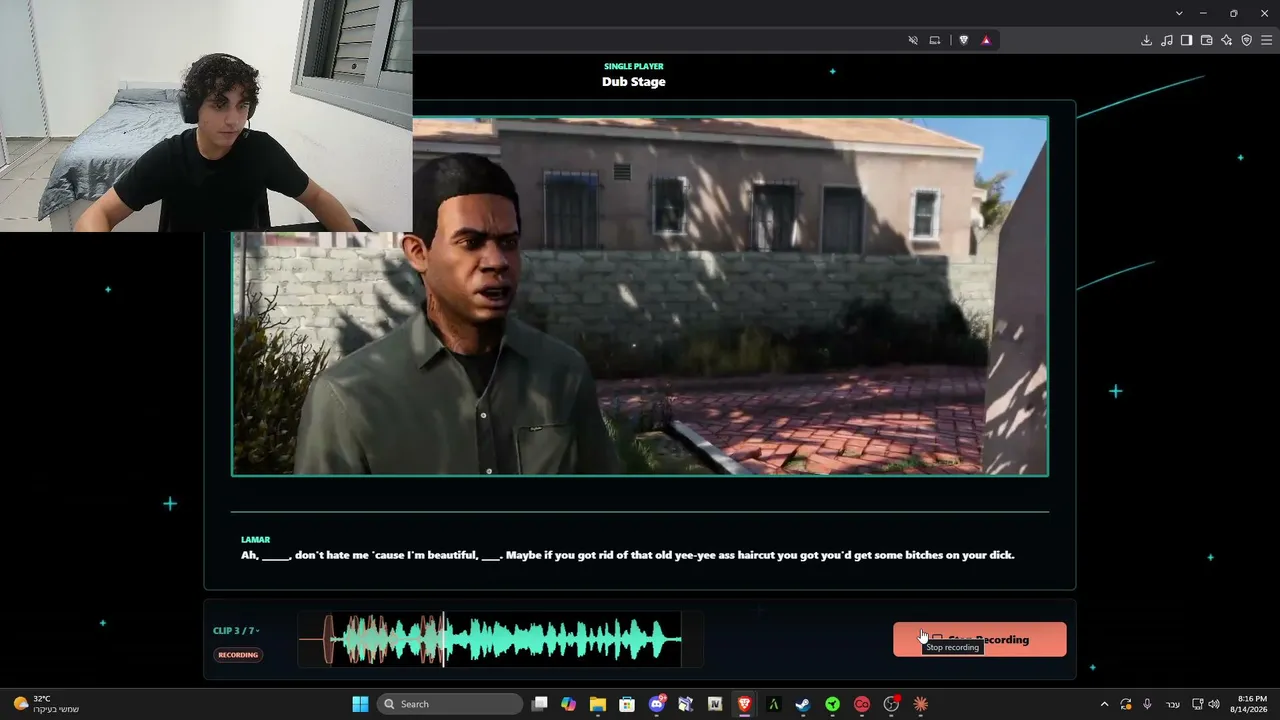Open the orange starburst app on the taskbar
The width and height of the screenshot is (1280, 720).
point(920,704)
